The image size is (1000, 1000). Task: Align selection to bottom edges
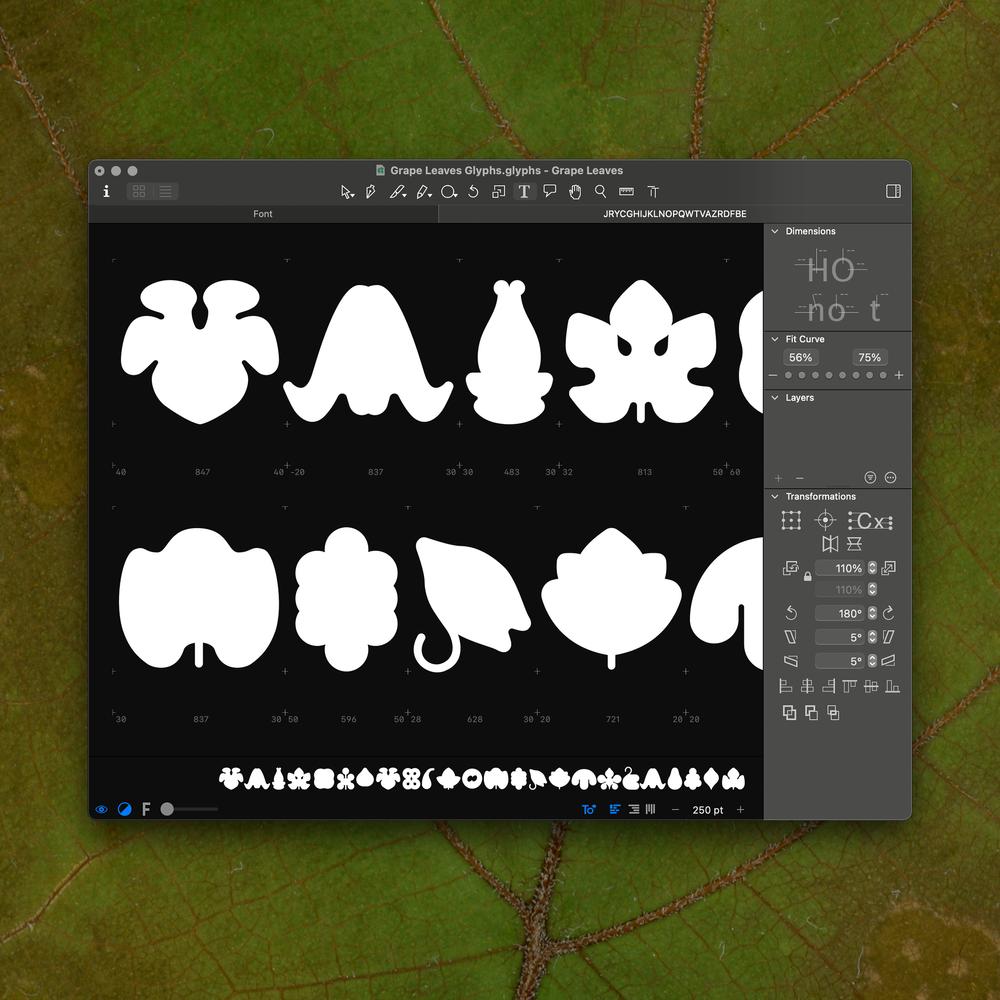click(x=892, y=686)
